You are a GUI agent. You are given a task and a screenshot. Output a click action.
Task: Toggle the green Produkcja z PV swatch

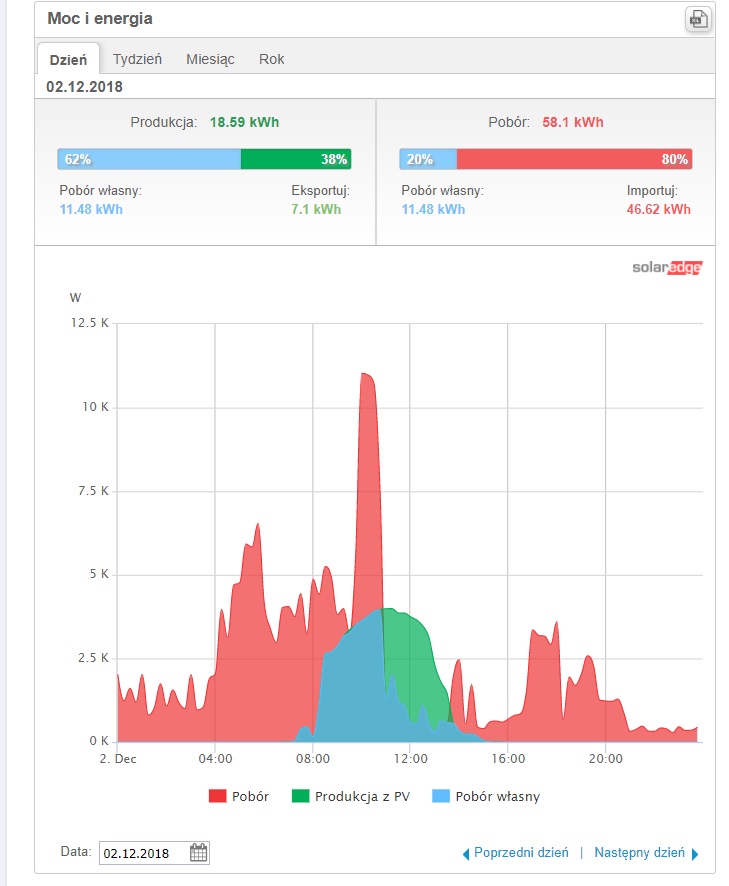coord(300,796)
